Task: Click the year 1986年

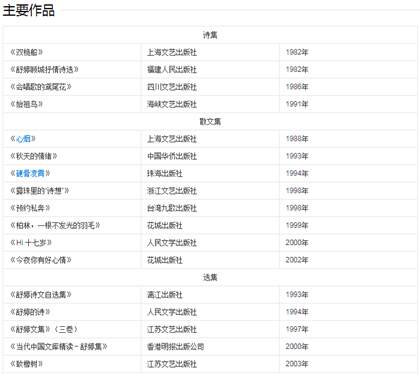Action: click(x=297, y=87)
